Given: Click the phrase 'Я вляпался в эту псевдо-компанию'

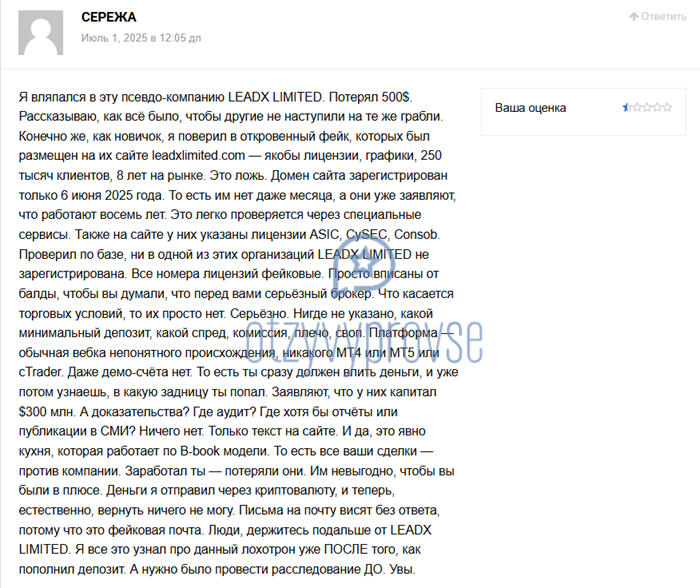Looking at the screenshot, I should [x=121, y=97].
